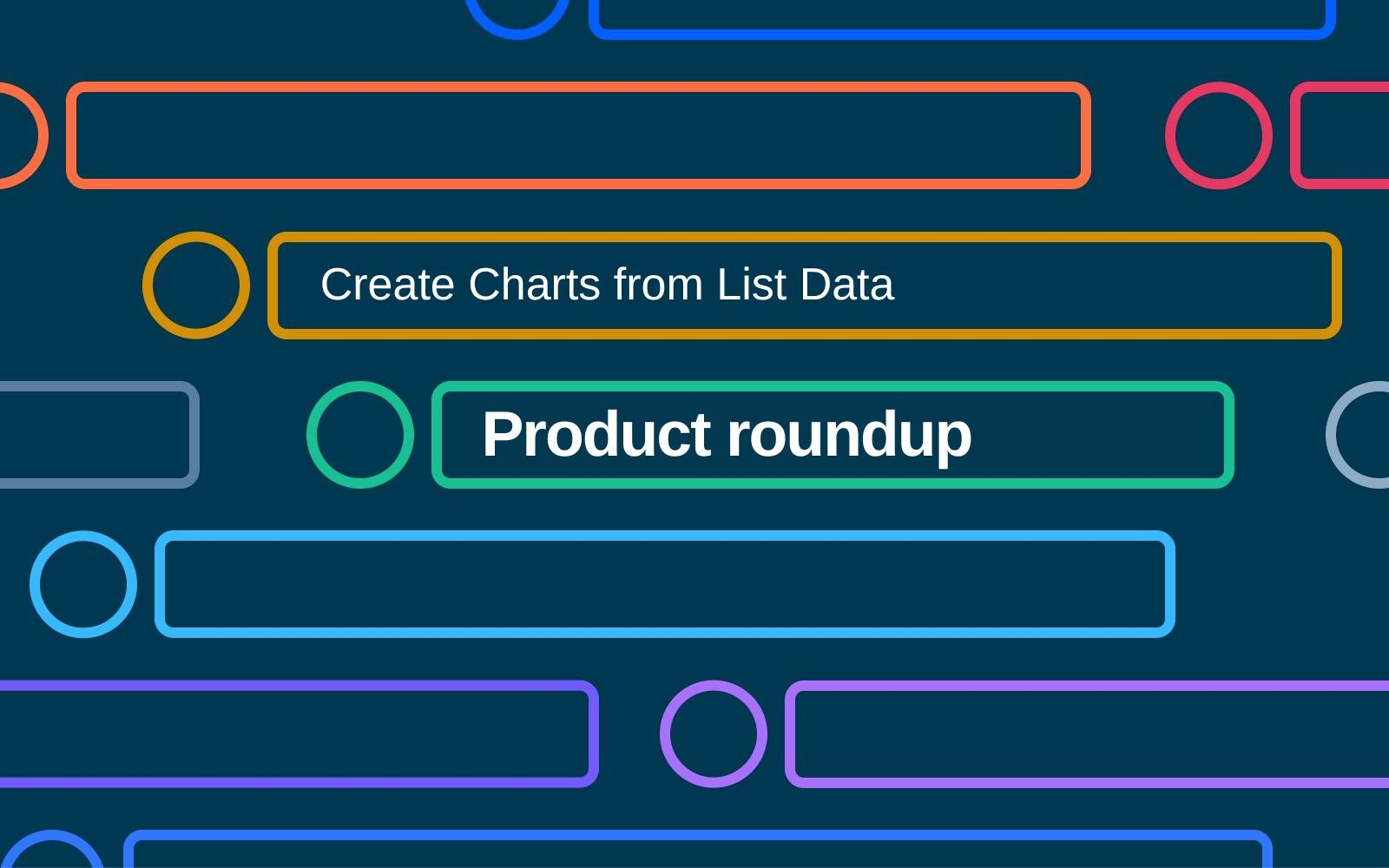Click the blue outlined bar along top edge

[962, 19]
